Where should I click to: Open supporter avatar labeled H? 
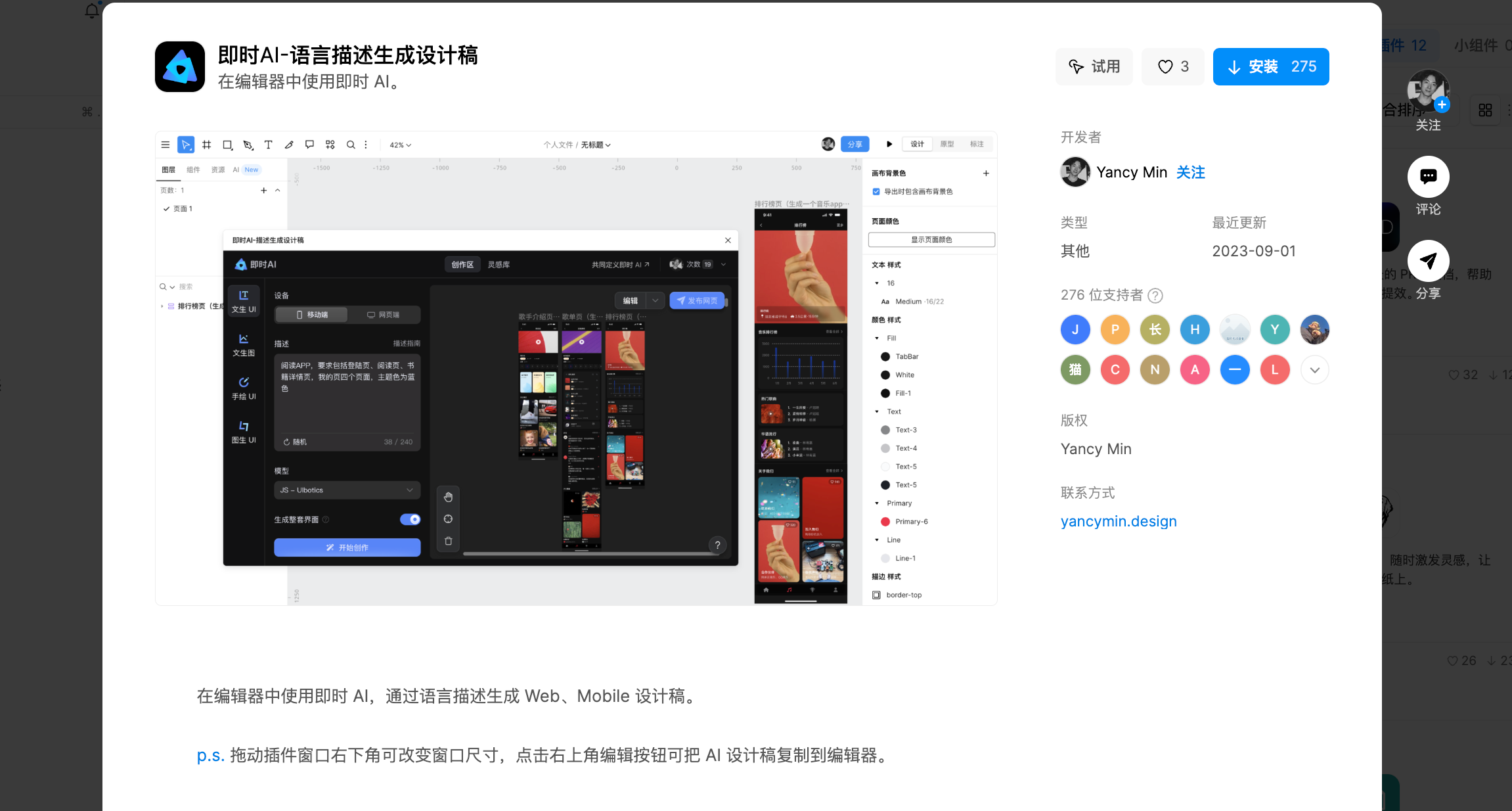click(1195, 330)
